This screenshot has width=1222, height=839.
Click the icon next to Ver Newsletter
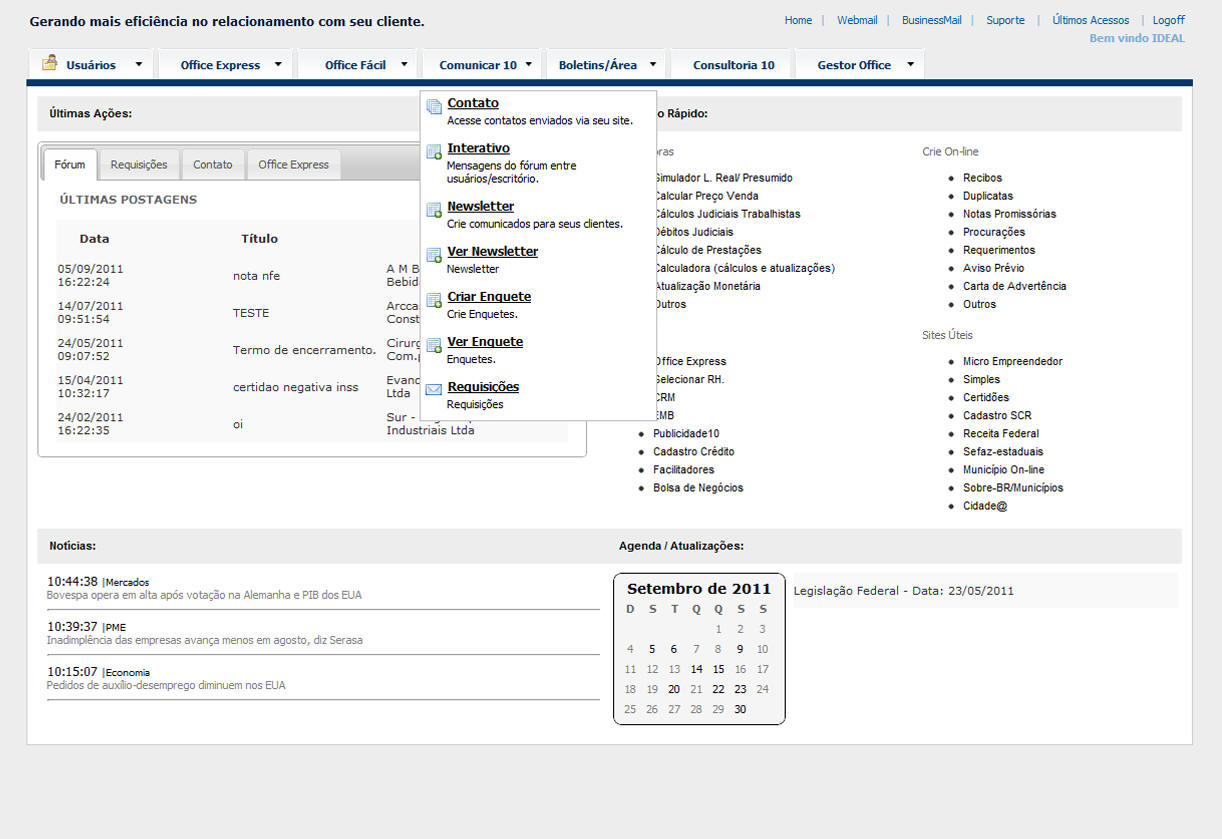tap(434, 255)
